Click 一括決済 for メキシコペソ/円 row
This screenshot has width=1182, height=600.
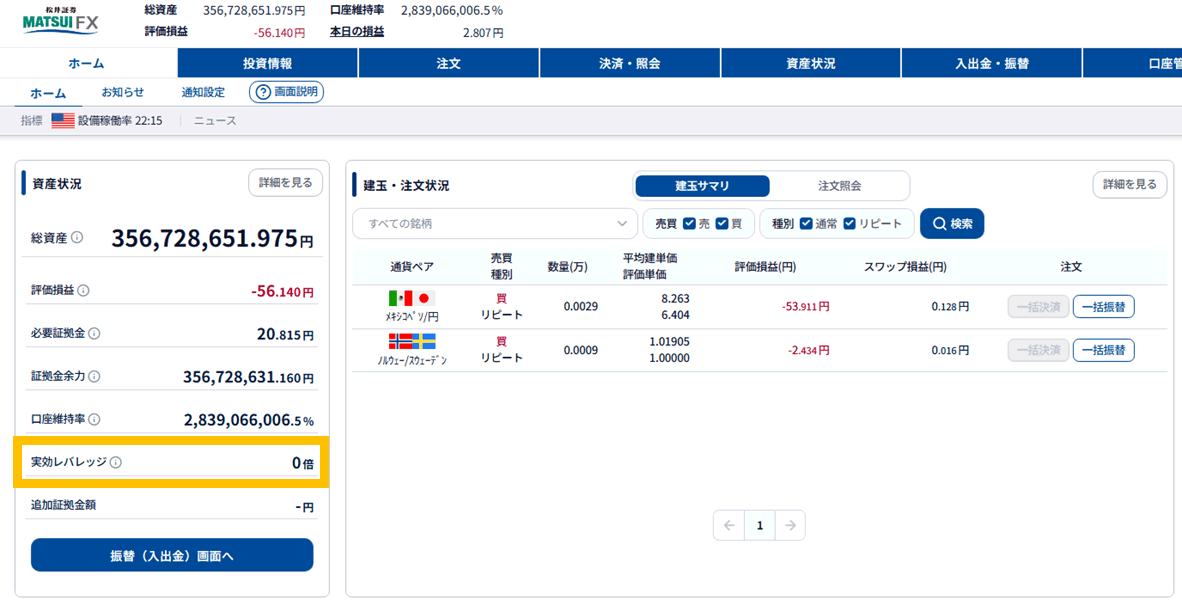(1038, 307)
